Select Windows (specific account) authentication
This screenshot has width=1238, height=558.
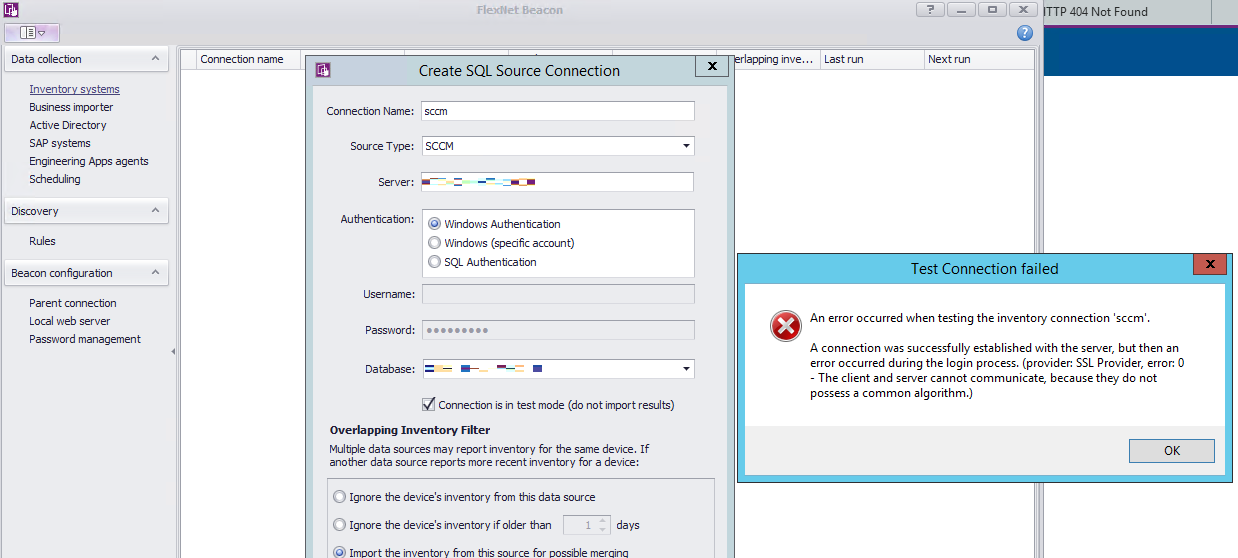[x=434, y=243]
